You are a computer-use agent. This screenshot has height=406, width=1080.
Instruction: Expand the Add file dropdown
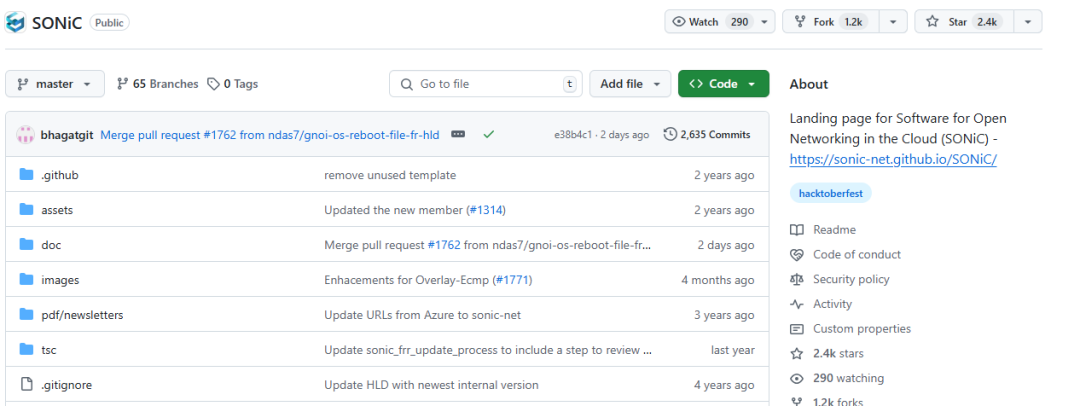629,84
